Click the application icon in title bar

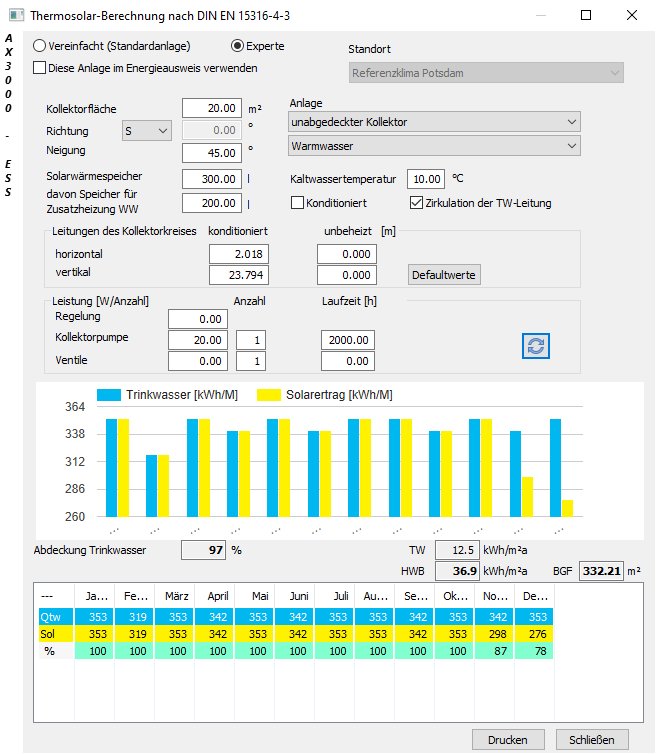(16, 15)
